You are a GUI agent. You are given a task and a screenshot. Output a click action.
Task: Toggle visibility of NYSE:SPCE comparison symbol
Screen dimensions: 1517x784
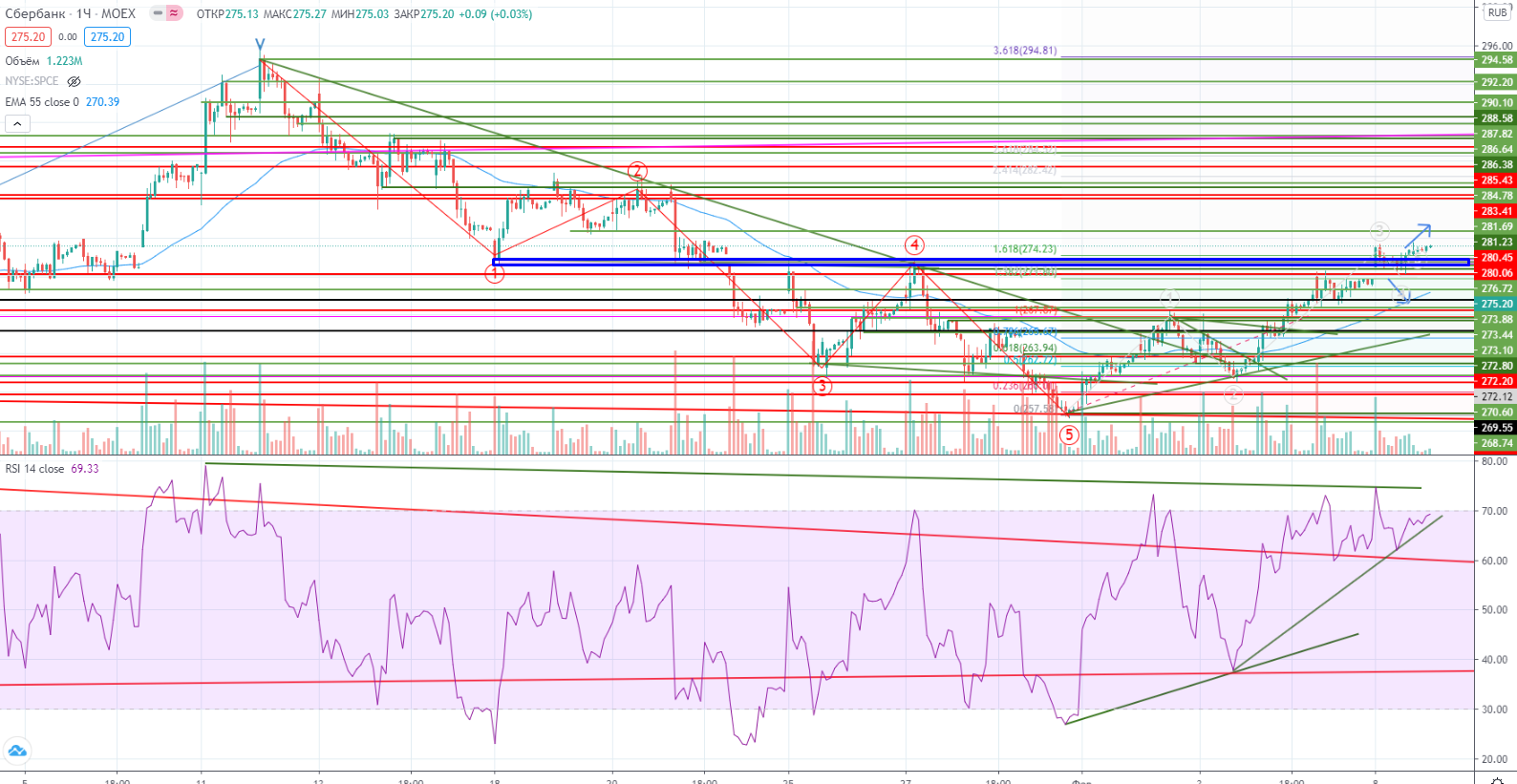click(x=74, y=81)
